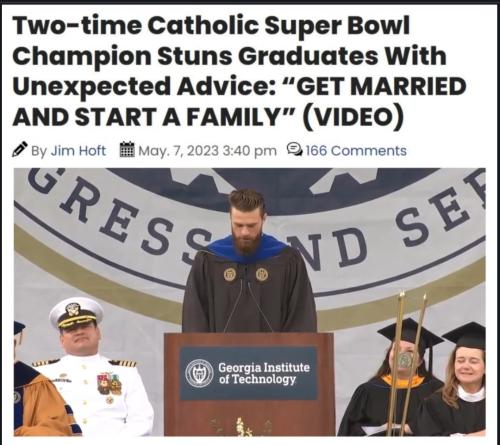Click the Georgia Tech seal on the podium
500x445 pixels.
pos(199,373)
